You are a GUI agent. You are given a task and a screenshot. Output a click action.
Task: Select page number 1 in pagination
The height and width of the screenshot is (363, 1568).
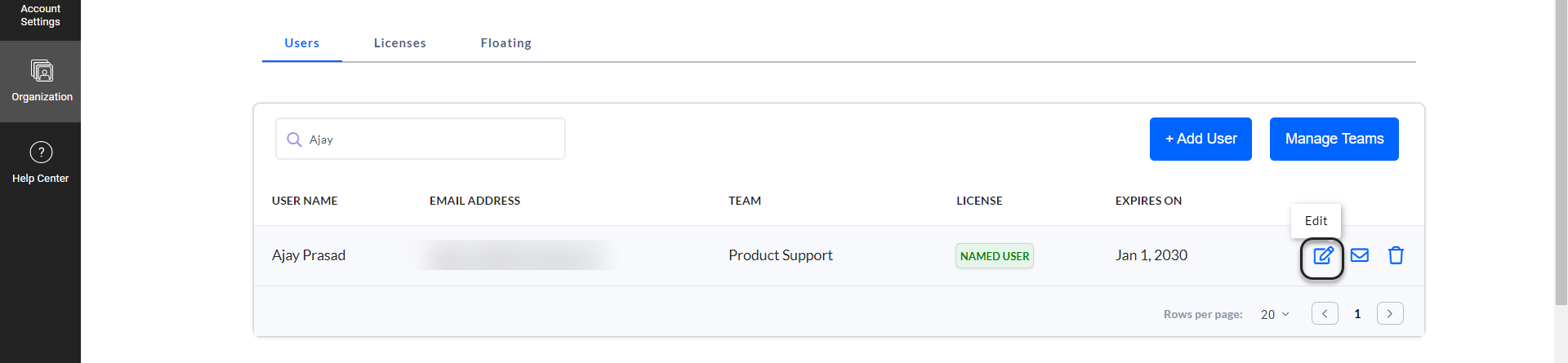point(1357,314)
